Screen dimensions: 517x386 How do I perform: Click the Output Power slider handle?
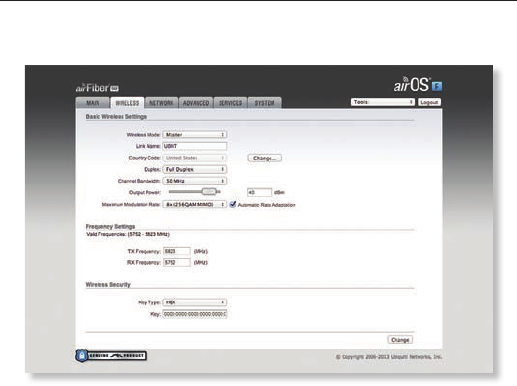[x=209, y=191]
